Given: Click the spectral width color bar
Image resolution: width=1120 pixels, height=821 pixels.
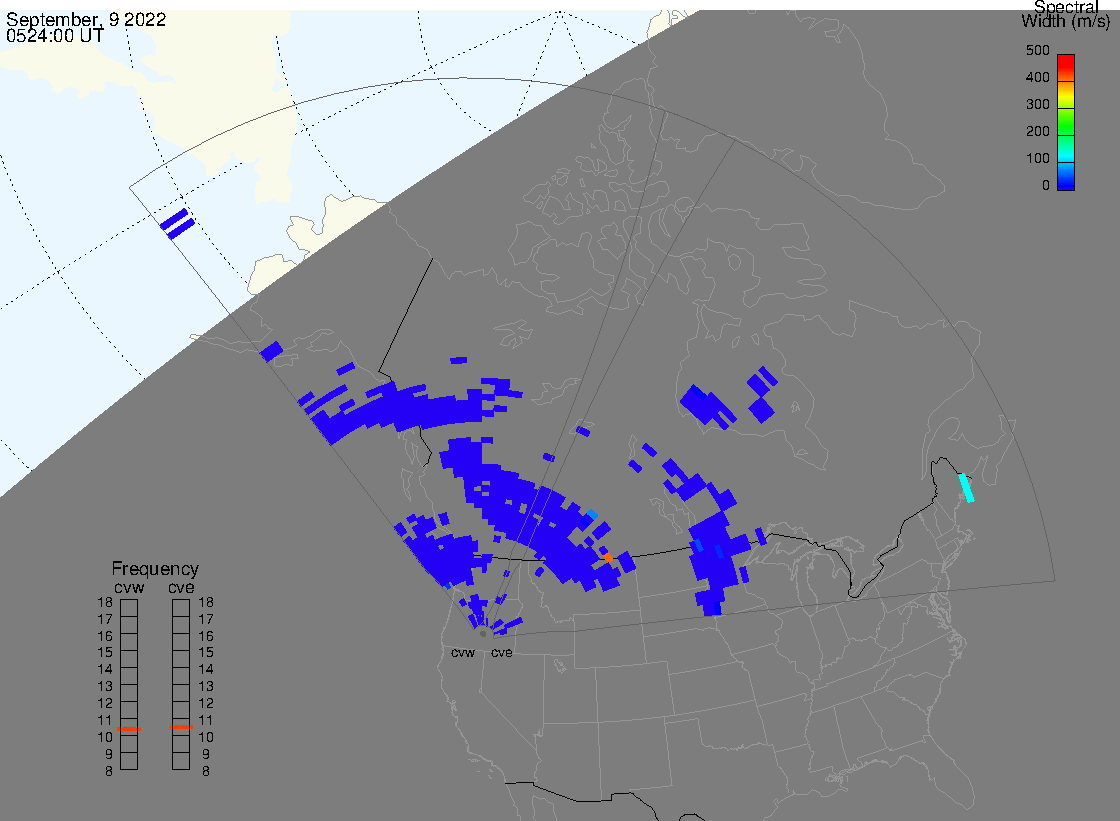Looking at the screenshot, I should 1066,122.
